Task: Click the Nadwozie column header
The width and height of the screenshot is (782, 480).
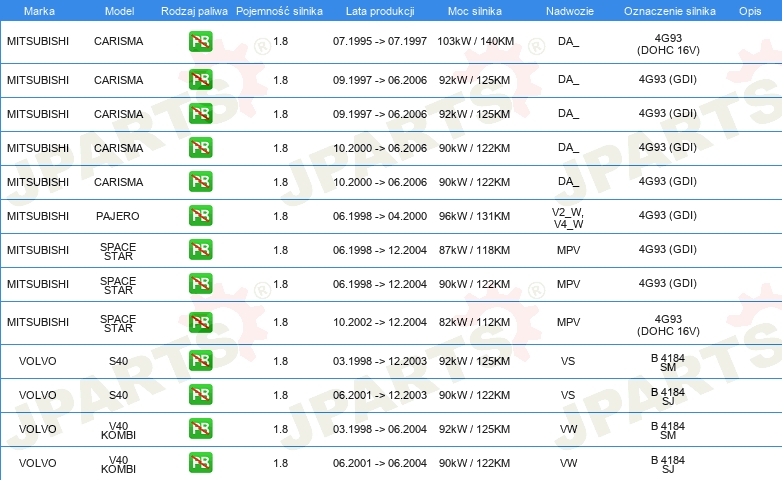Action: coord(570,11)
